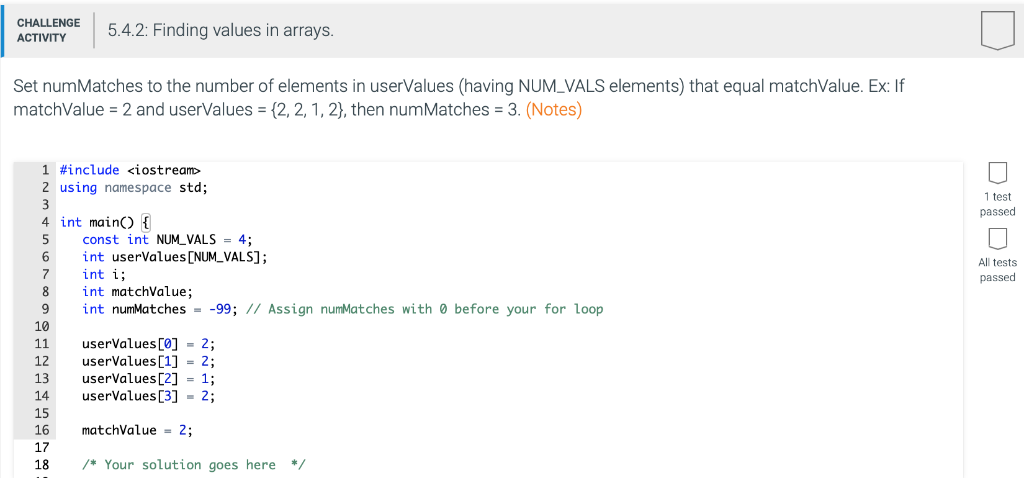This screenshot has height=478, width=1024.
Task: Click the instruction text starting "Set numMatches to"
Action: [x=459, y=98]
